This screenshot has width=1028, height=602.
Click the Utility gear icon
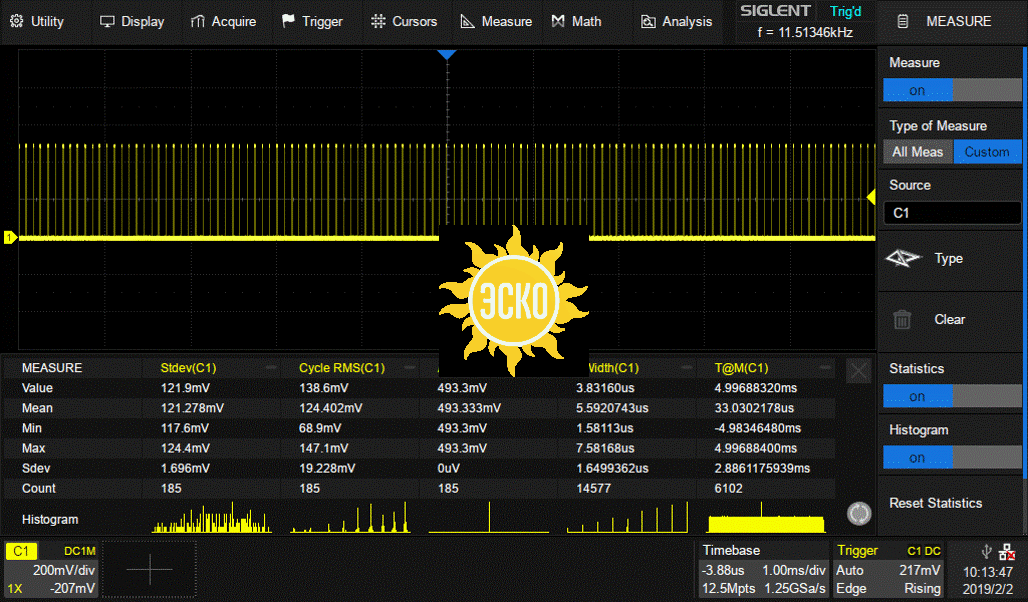pyautogui.click(x=17, y=22)
